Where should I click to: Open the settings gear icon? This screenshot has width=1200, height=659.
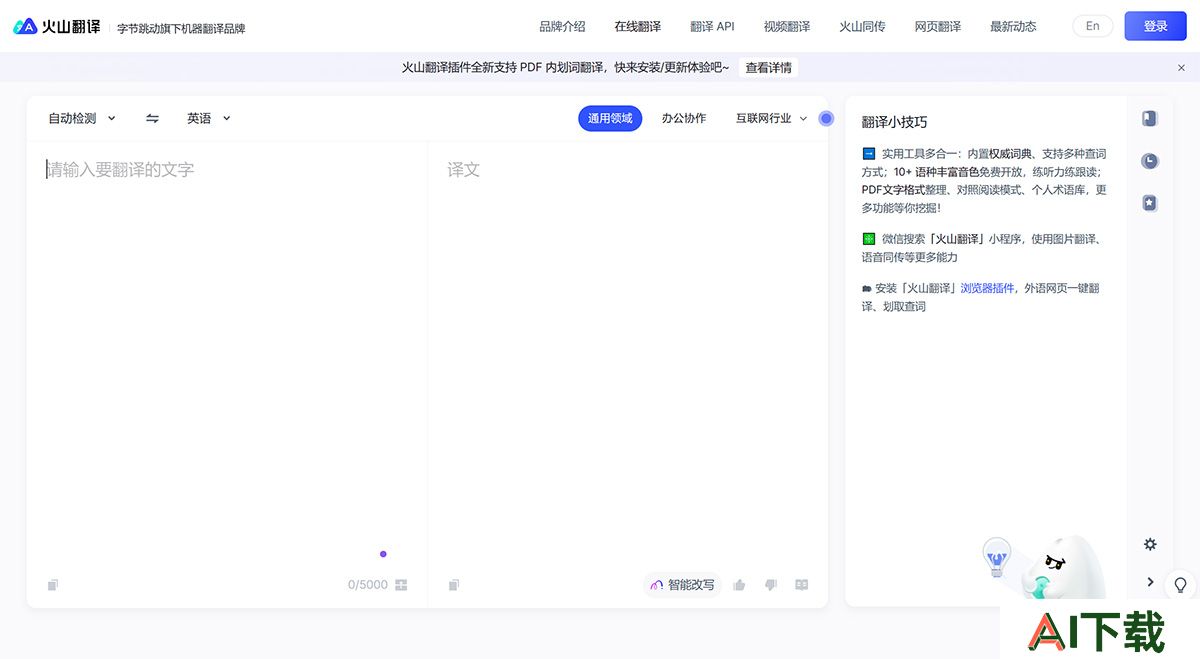(1150, 544)
